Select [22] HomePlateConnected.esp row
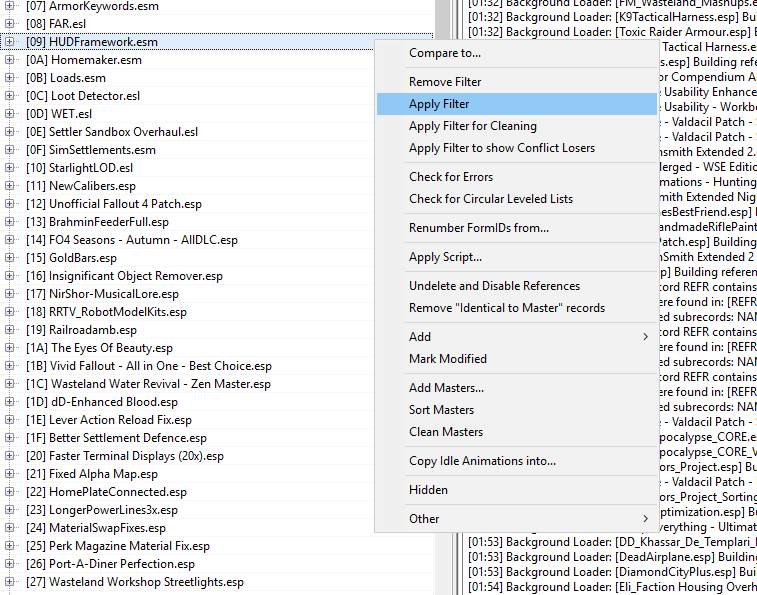Screen dimensions: 757x595 106,492
